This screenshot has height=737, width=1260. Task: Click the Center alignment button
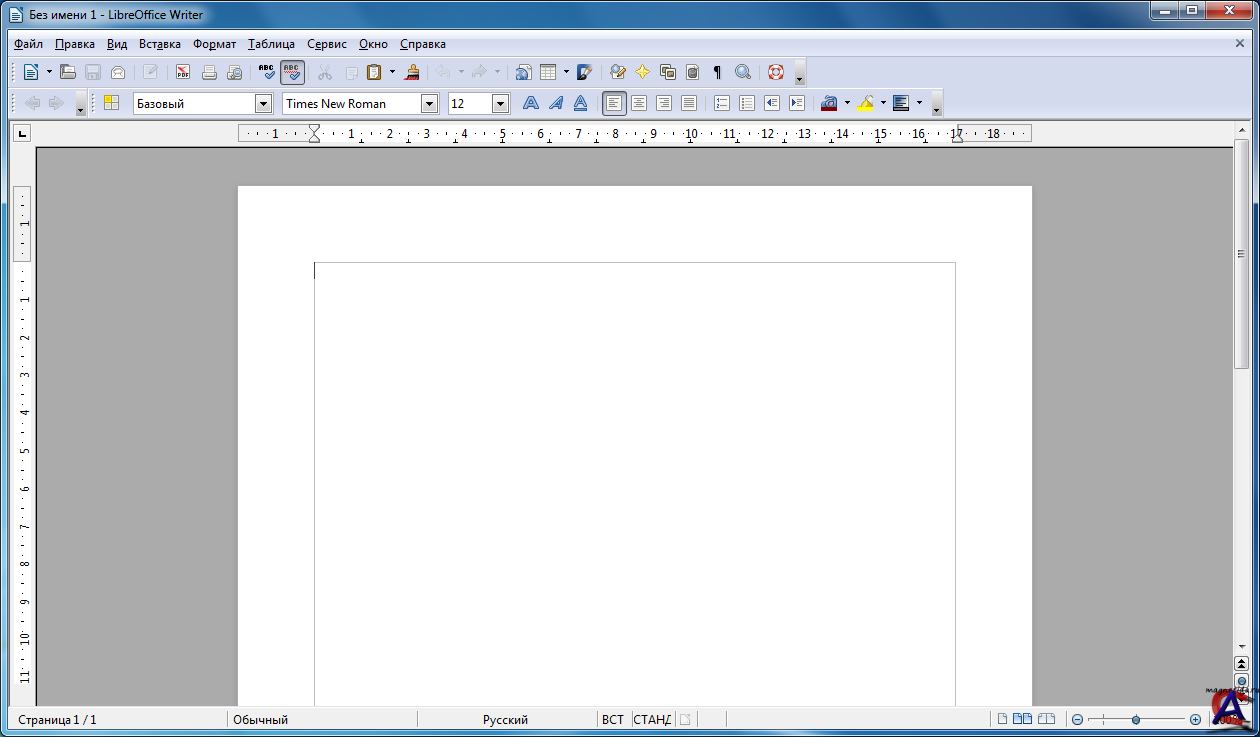coord(639,103)
